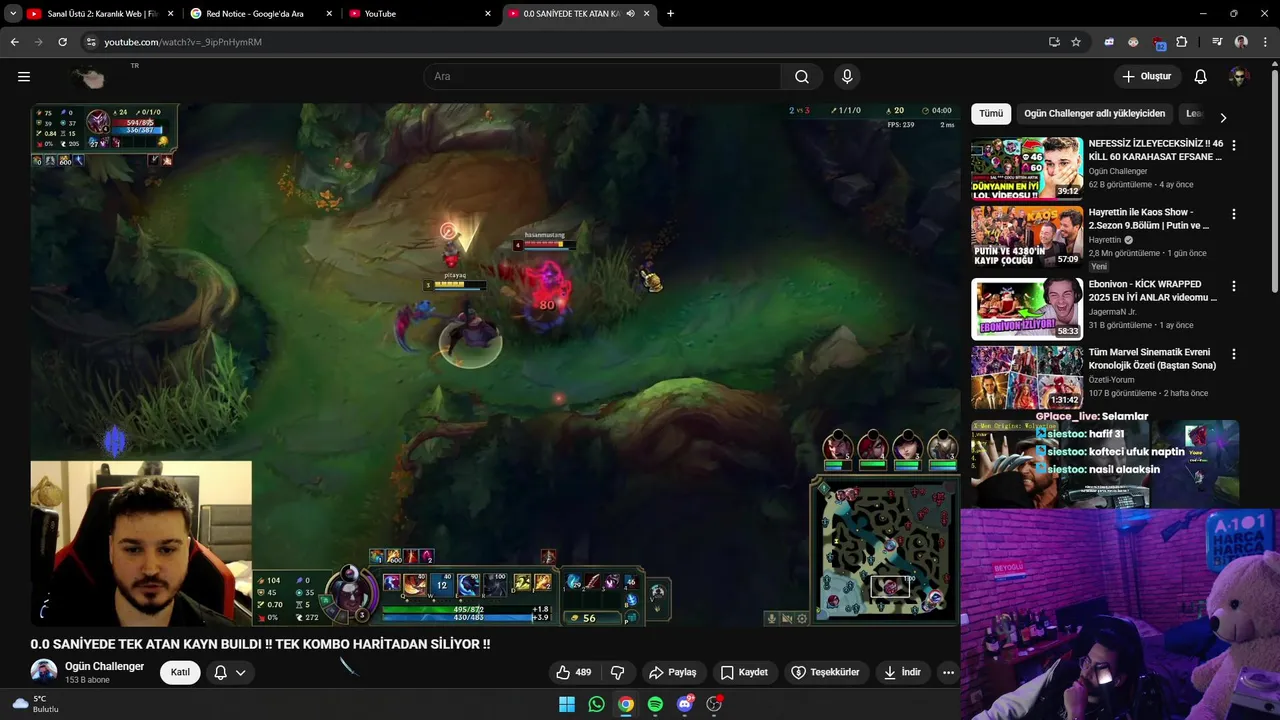The width and height of the screenshot is (1280, 720).
Task: Open options for Ebonivon KİCK WRAPPED video
Action: coord(1233,286)
